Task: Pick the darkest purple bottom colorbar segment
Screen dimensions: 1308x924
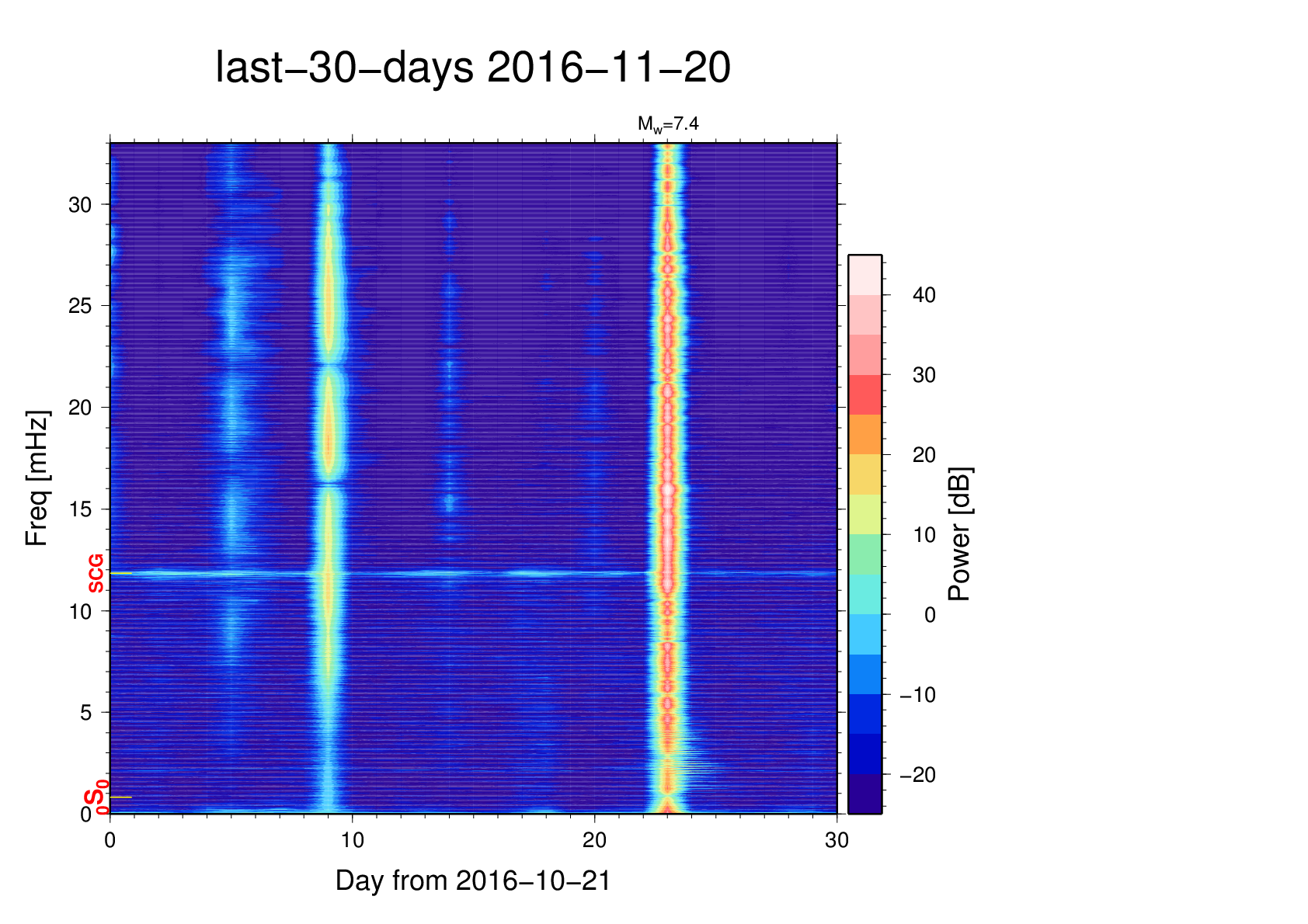Action: click(x=864, y=794)
